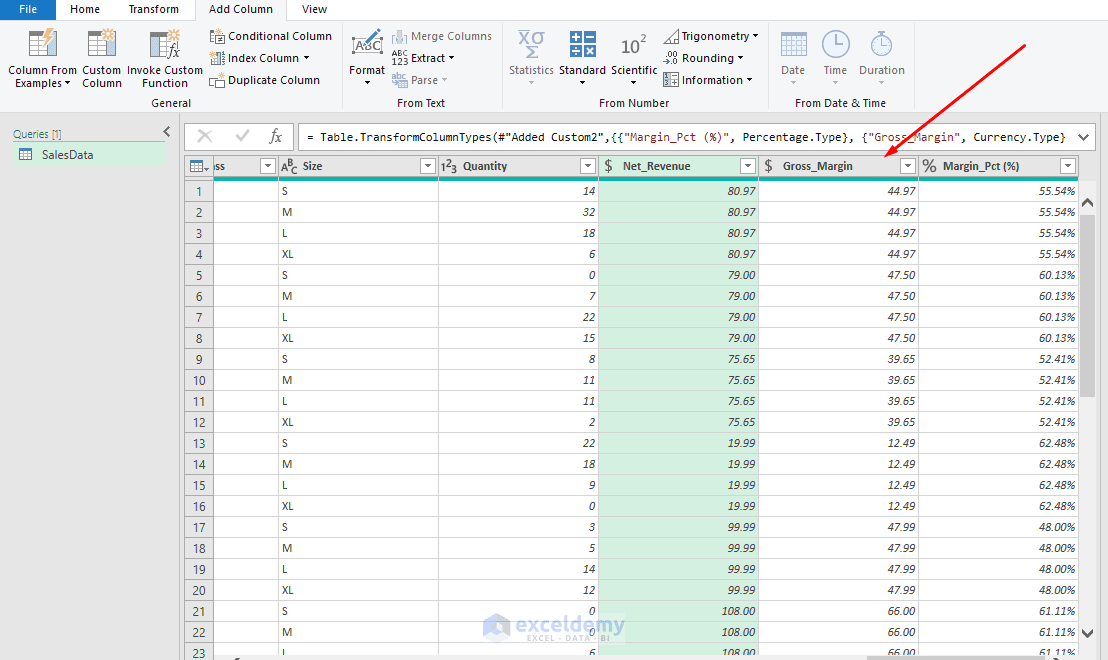1108x660 pixels.
Task: Open Margin_Pct (%) filter dropdown
Action: (x=1068, y=166)
